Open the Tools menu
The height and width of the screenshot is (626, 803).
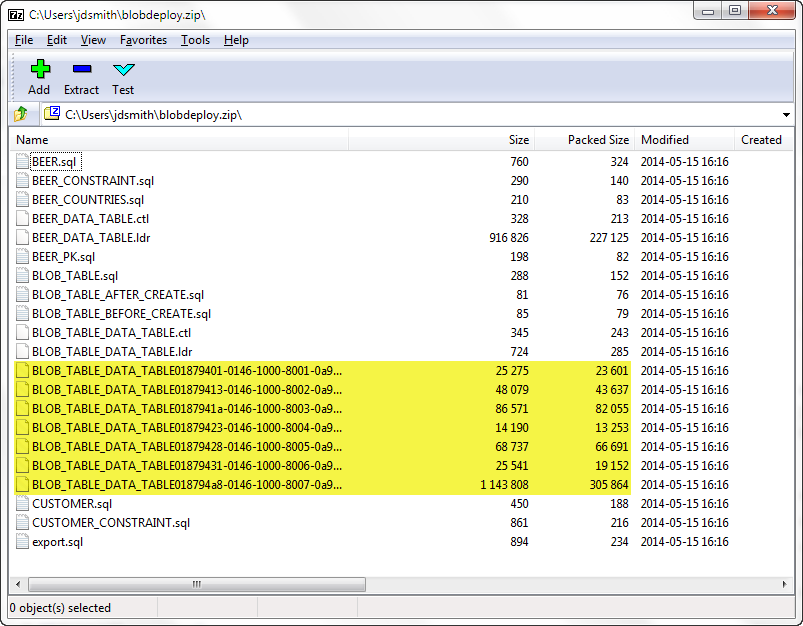coord(195,40)
